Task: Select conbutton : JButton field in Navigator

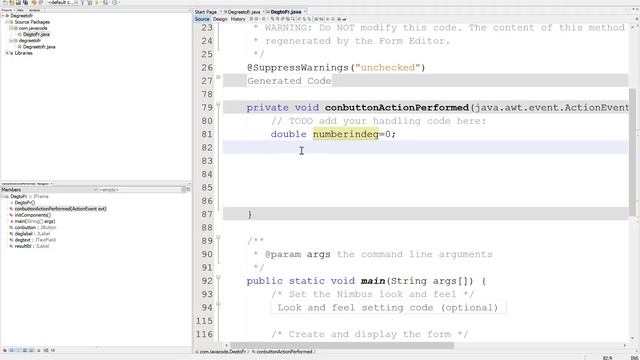Action: tap(35, 227)
